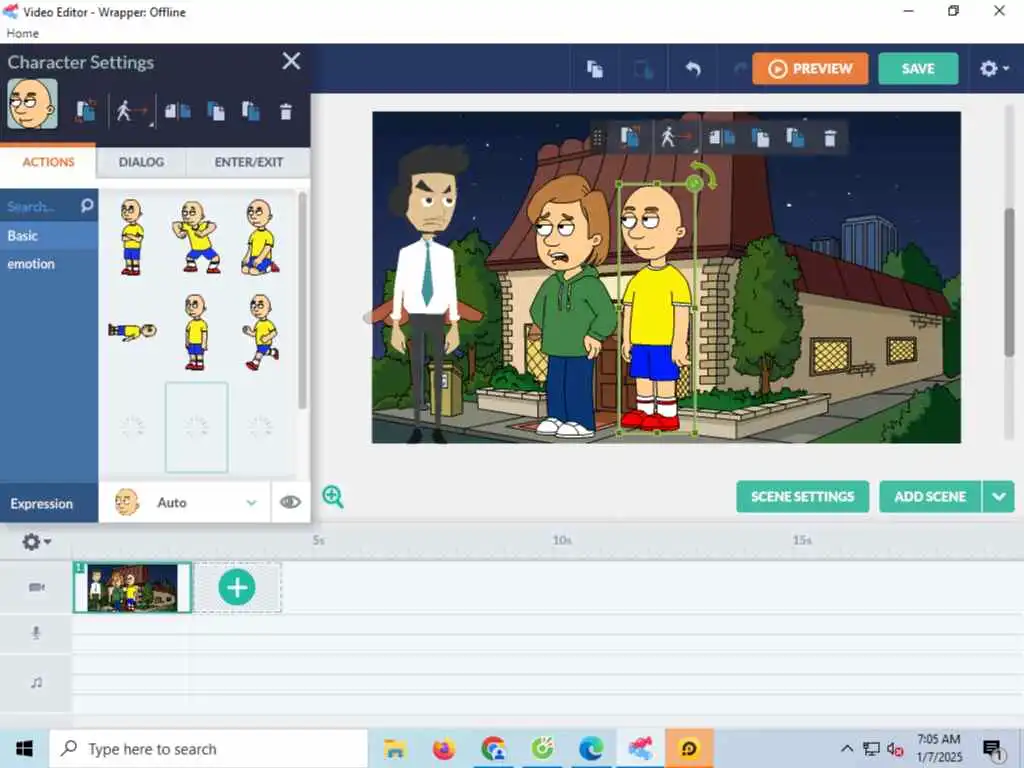This screenshot has width=1024, height=768.
Task: Click the swap character icon in Character Settings
Action: point(86,111)
